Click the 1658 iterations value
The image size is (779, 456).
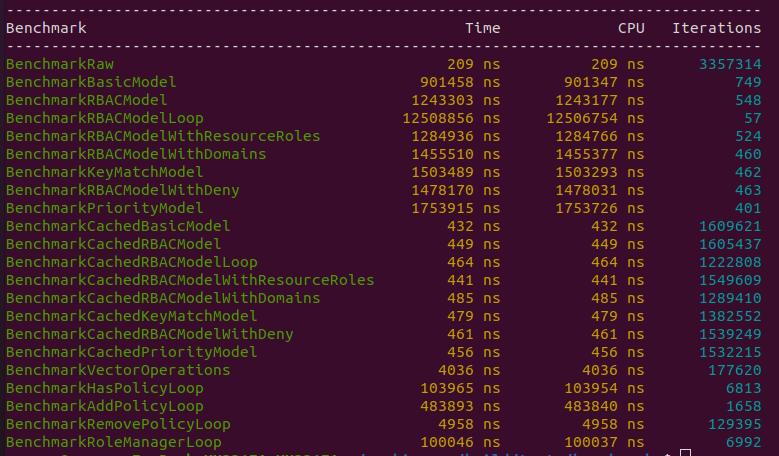coord(744,406)
